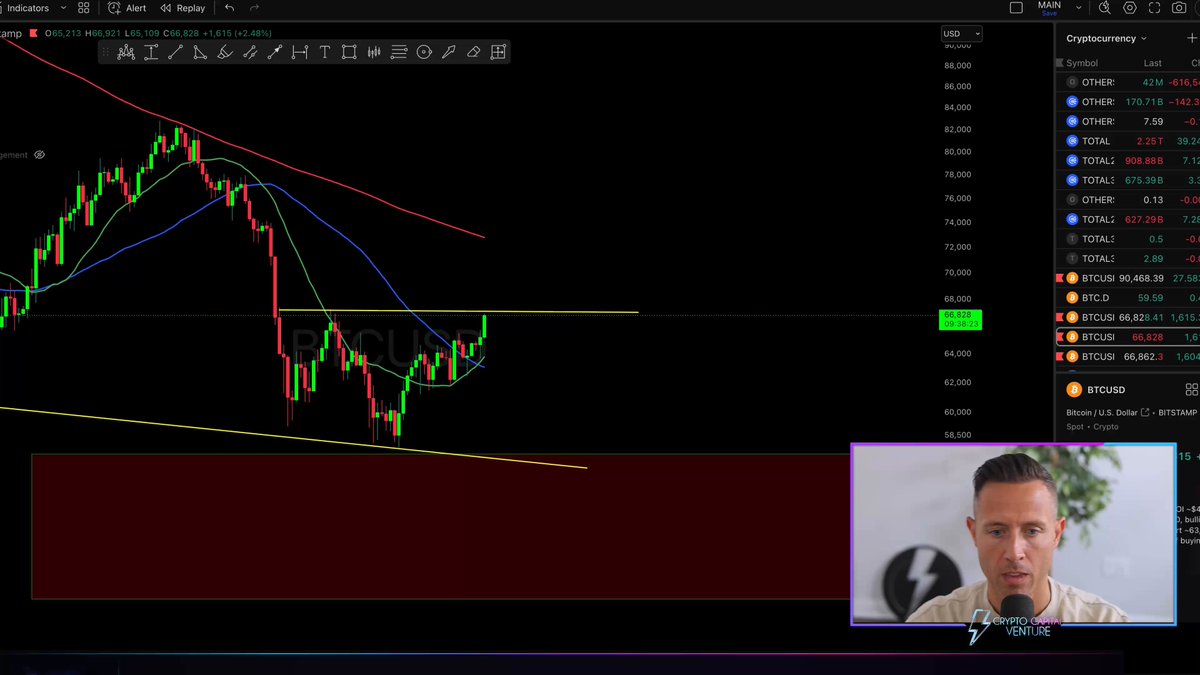Choose the trend line tool
This screenshot has width=1200, height=675.
[175, 52]
